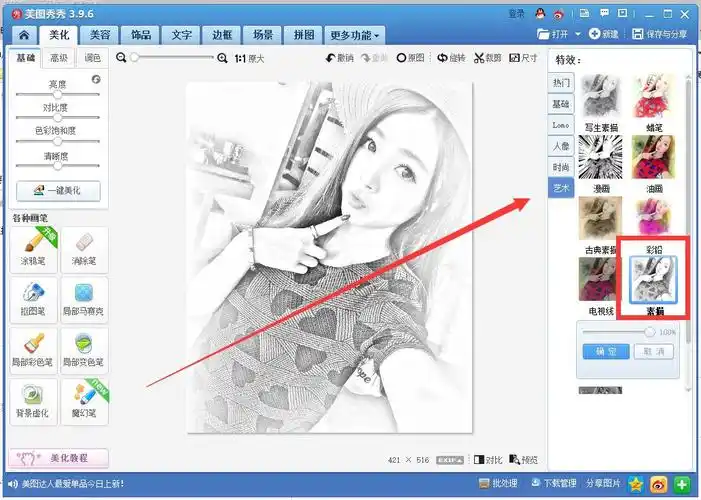701x500 pixels.
Task: Click the 对比 compare button
Action: (488, 460)
